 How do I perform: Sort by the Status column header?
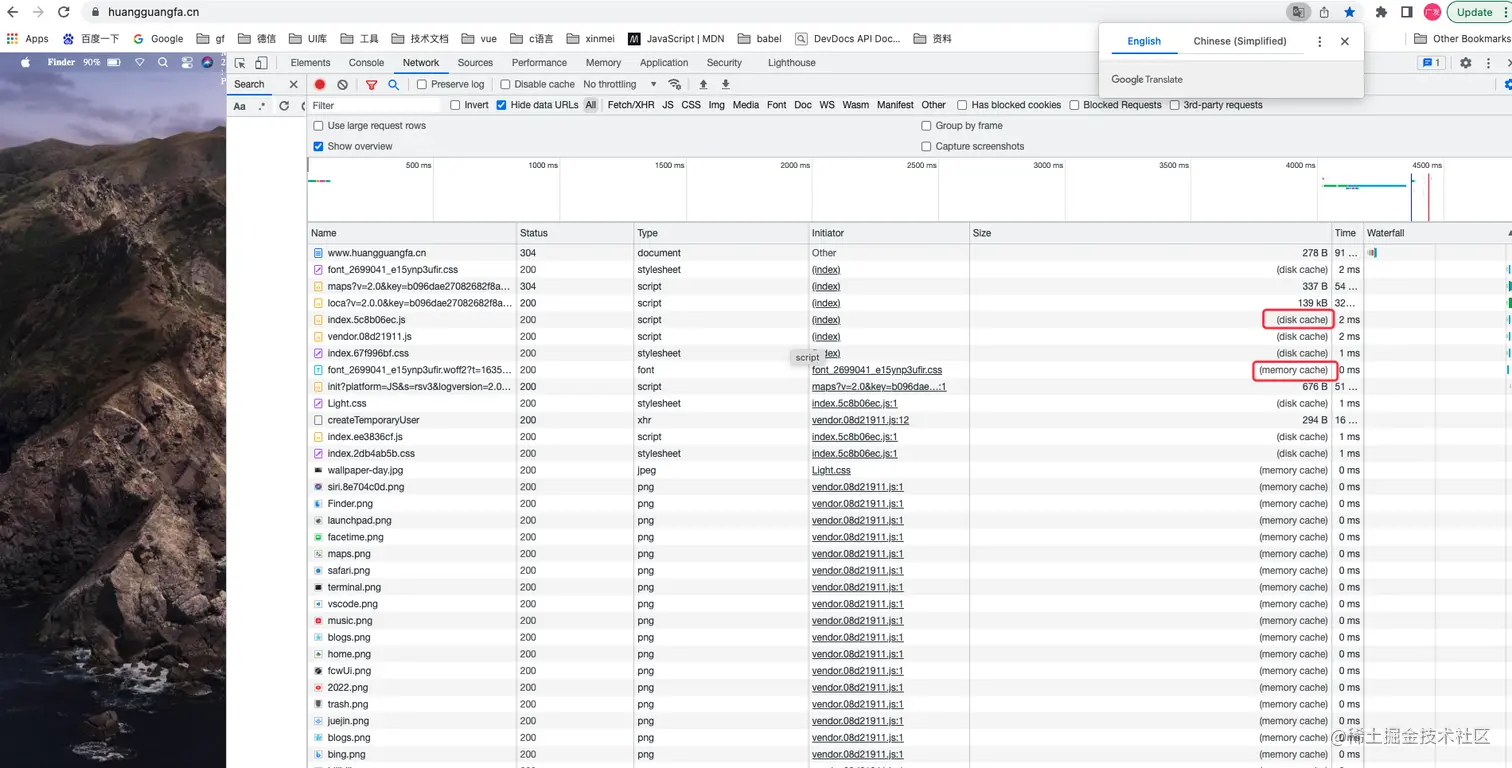coord(575,233)
